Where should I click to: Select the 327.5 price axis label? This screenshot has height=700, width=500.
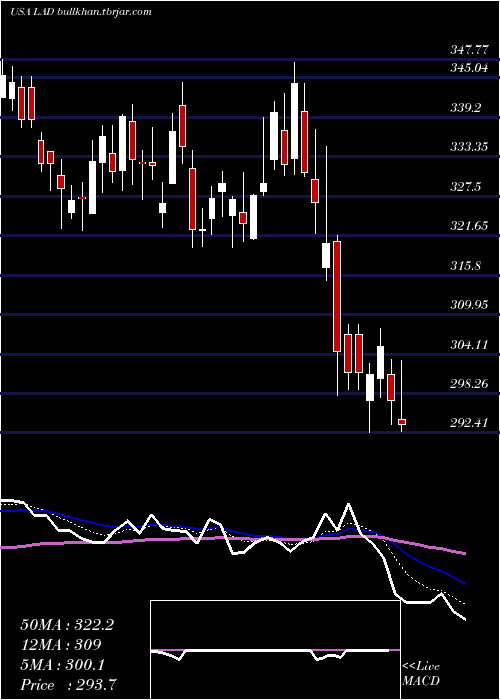[465, 187]
